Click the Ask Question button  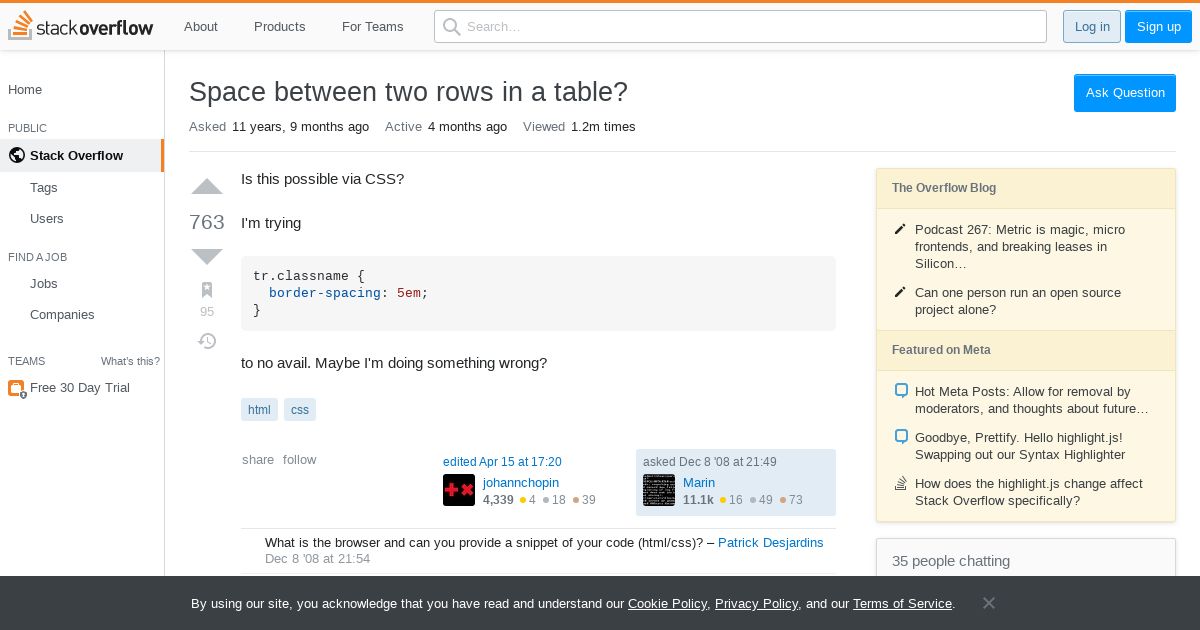pyautogui.click(x=1125, y=93)
